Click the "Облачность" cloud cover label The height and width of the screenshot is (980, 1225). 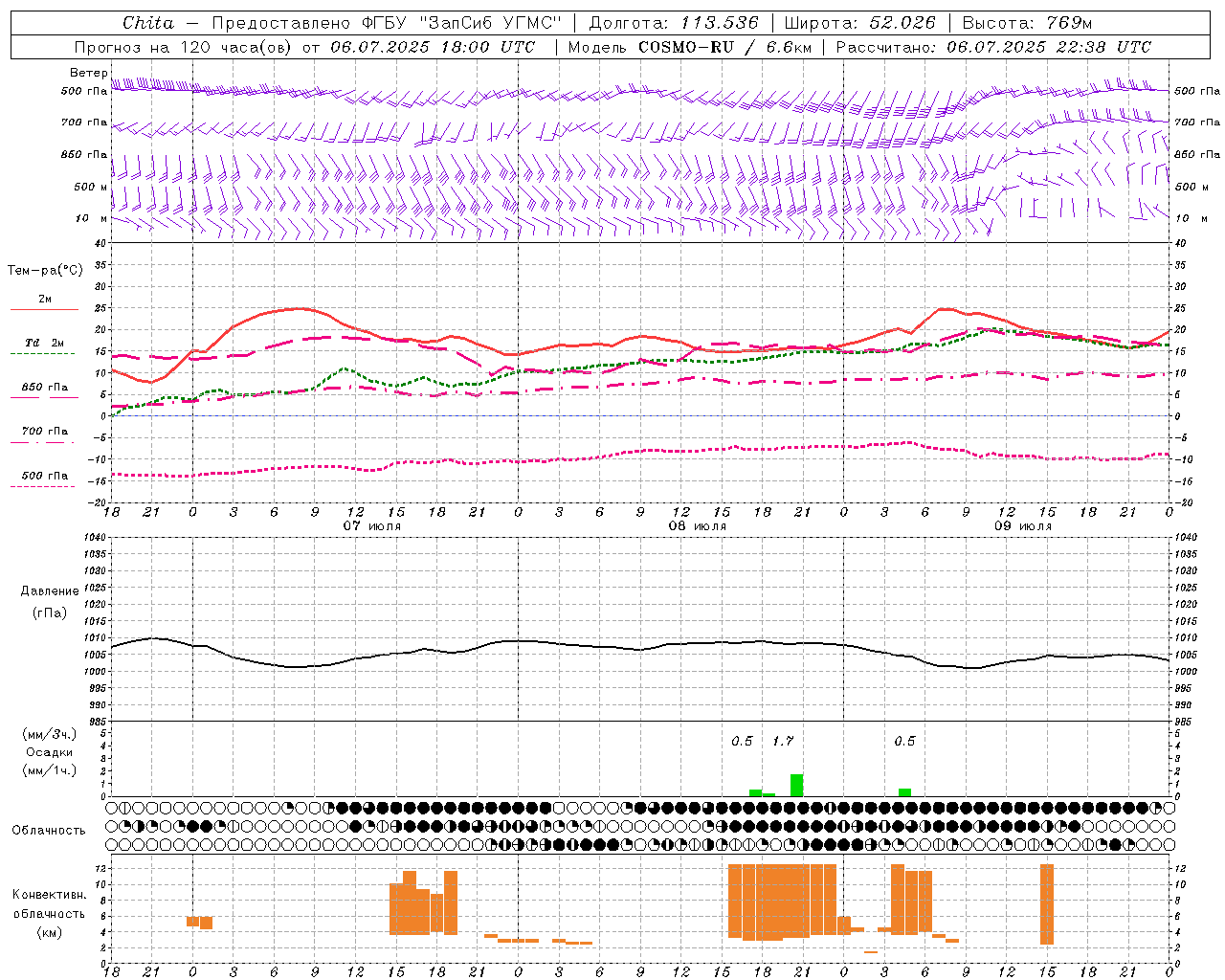pyautogui.click(x=49, y=830)
